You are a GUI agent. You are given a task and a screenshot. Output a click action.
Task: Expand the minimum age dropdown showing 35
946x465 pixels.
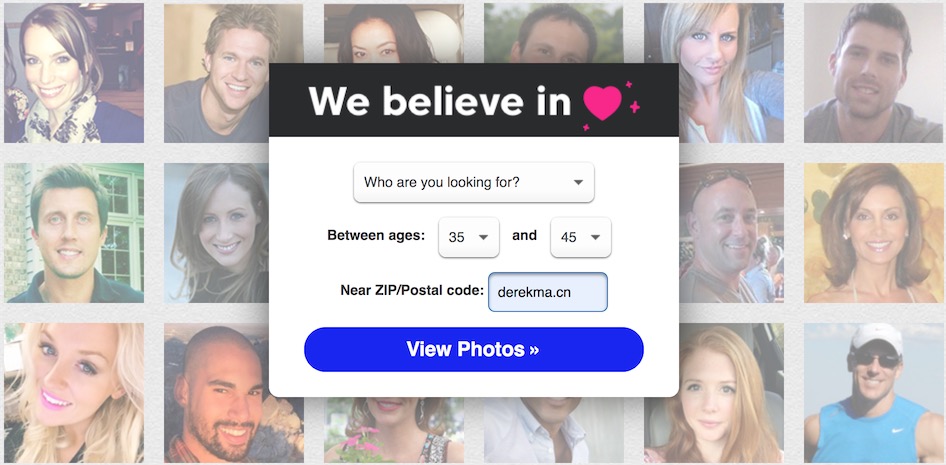pyautogui.click(x=469, y=237)
